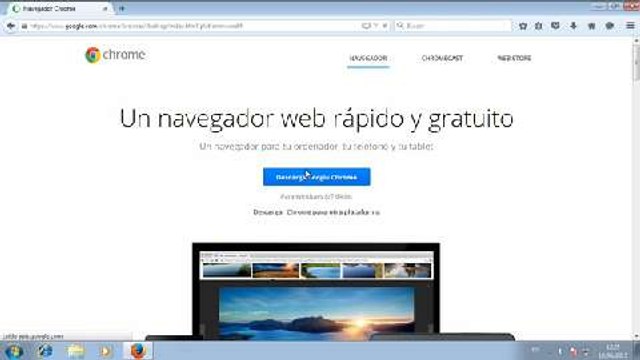
Task: Select the CHROMECAST page tab
Action: pyautogui.click(x=442, y=58)
